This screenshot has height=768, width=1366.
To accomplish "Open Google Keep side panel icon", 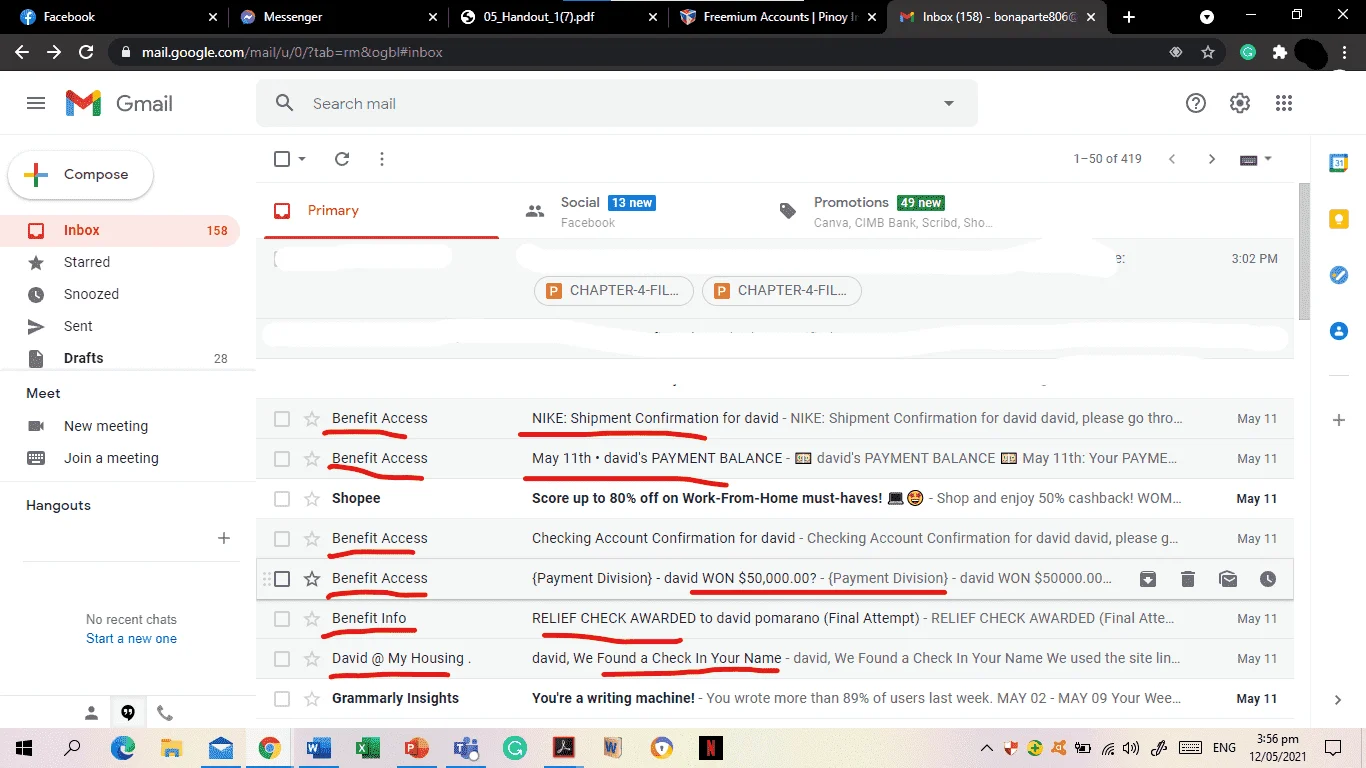I will 1339,219.
